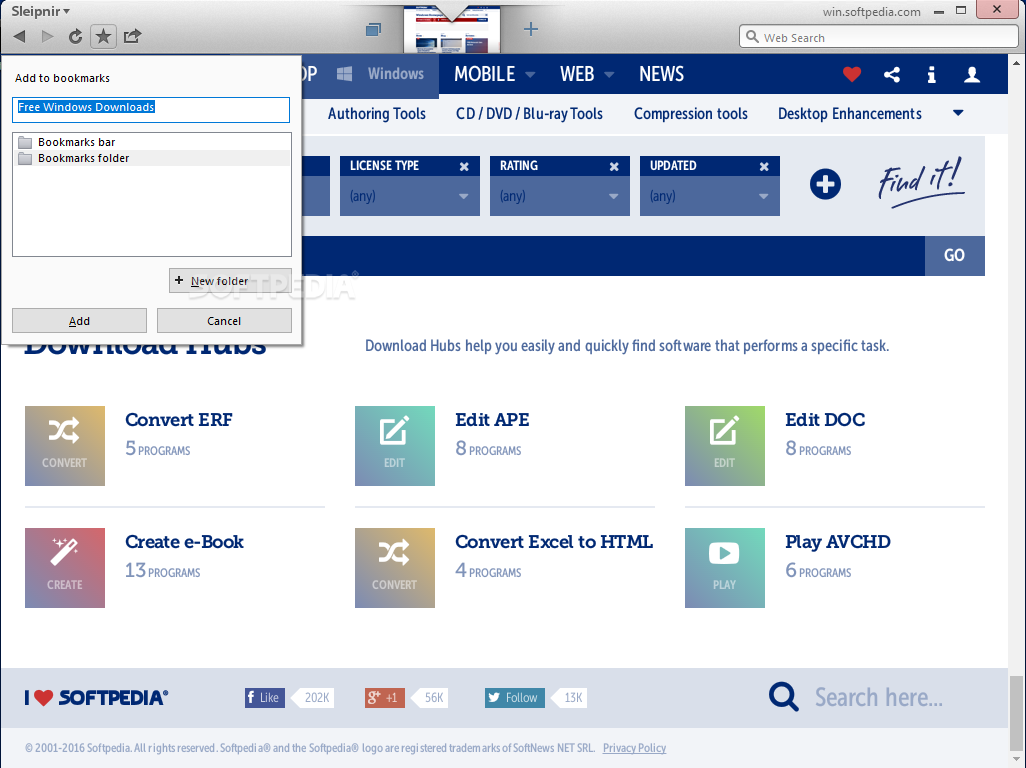Open Authoring Tools category
1026x768 pixels.
(x=377, y=114)
